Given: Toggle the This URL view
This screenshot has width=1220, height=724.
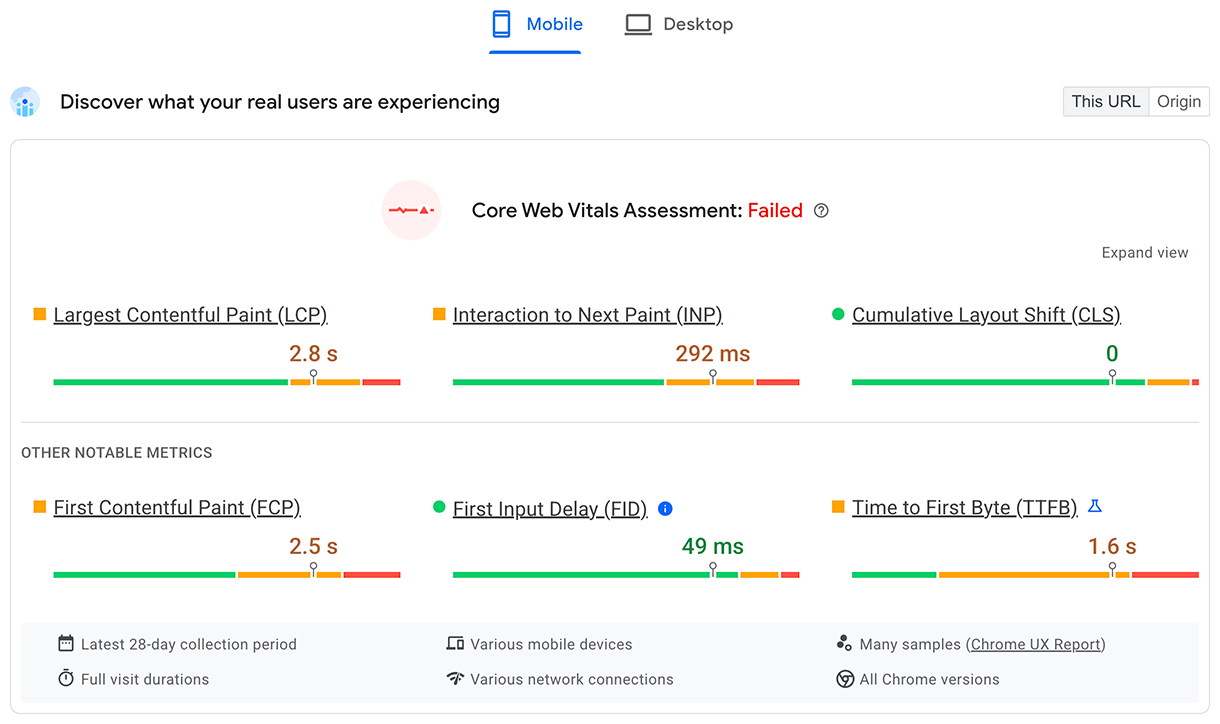Looking at the screenshot, I should point(1105,101).
